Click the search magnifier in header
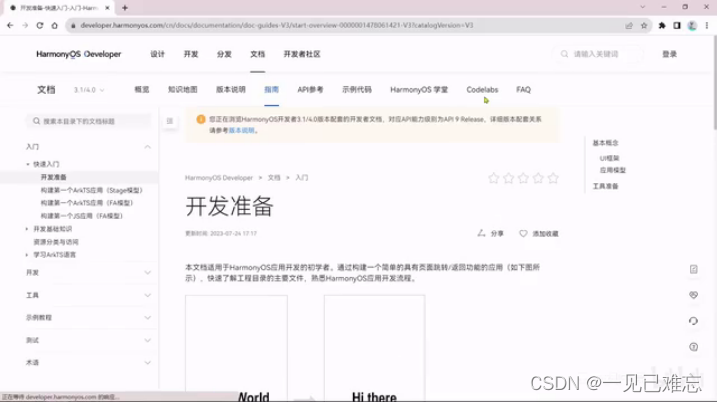717x402 pixels. [564, 54]
